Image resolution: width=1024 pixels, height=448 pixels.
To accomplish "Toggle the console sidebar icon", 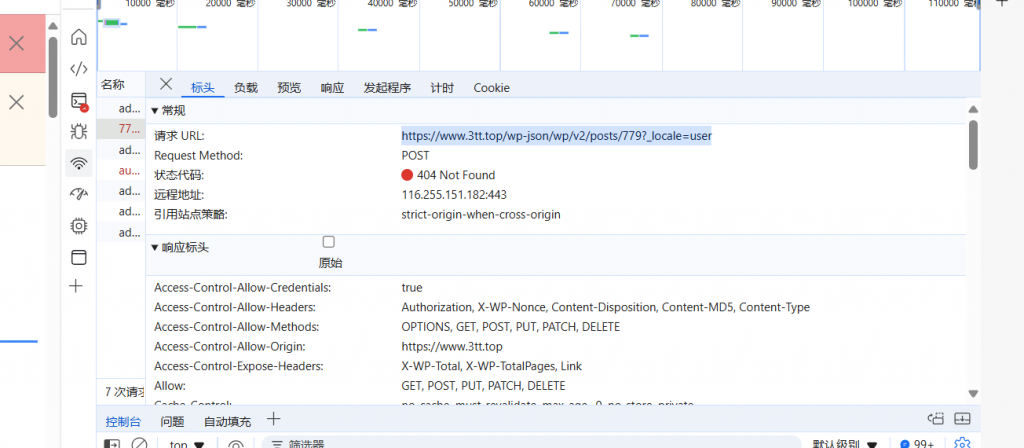I will click(x=112, y=445).
